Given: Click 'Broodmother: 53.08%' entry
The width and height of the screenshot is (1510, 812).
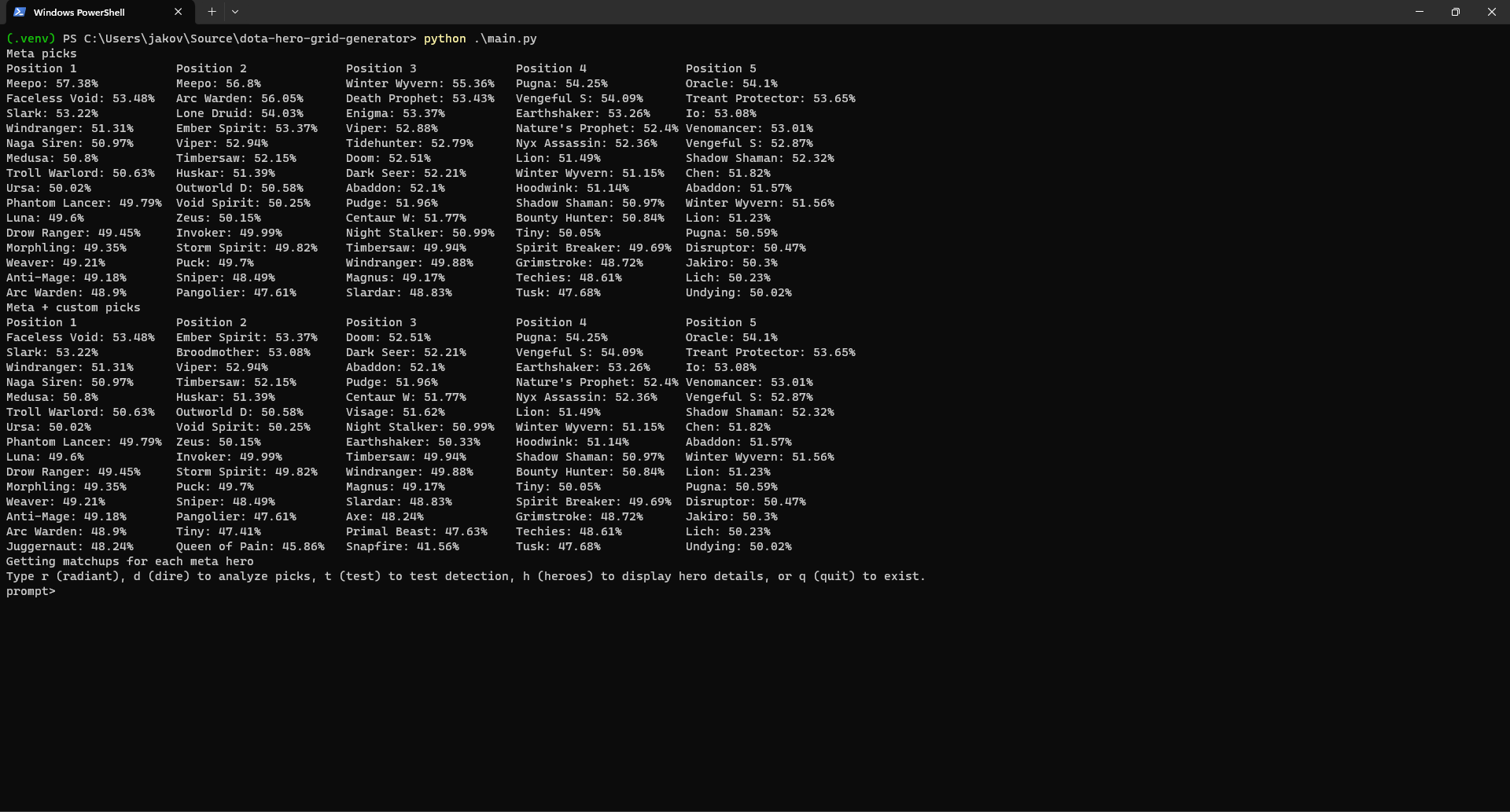Looking at the screenshot, I should [243, 352].
